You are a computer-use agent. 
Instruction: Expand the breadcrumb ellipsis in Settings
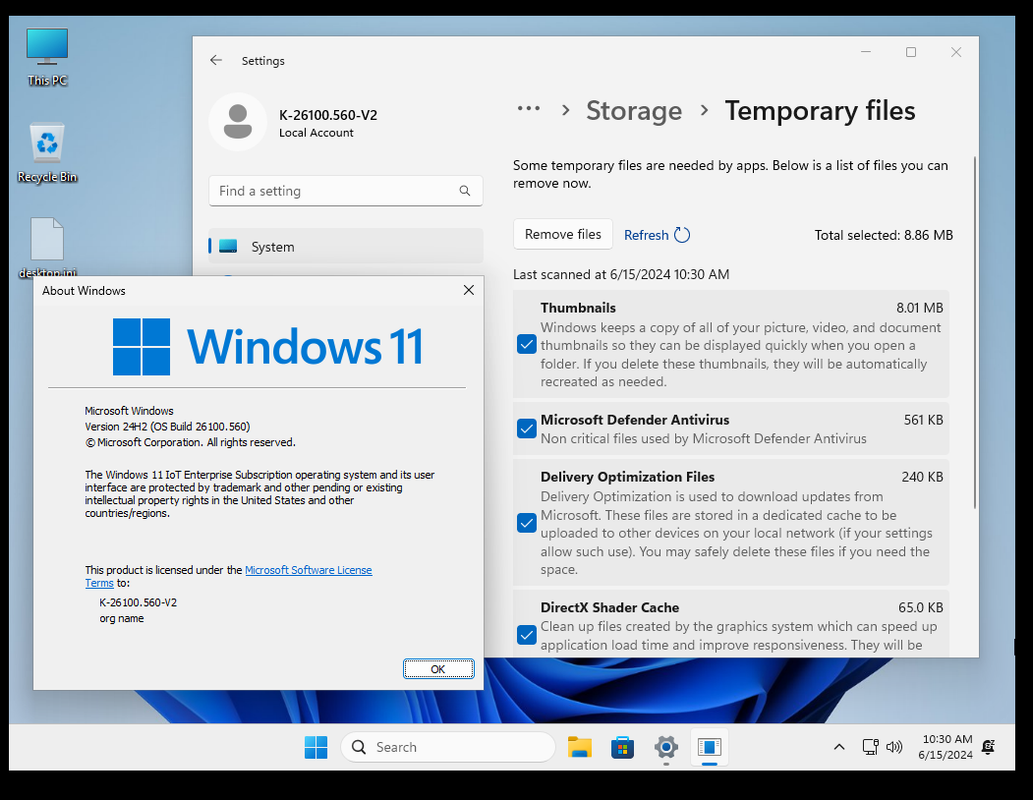click(528, 109)
